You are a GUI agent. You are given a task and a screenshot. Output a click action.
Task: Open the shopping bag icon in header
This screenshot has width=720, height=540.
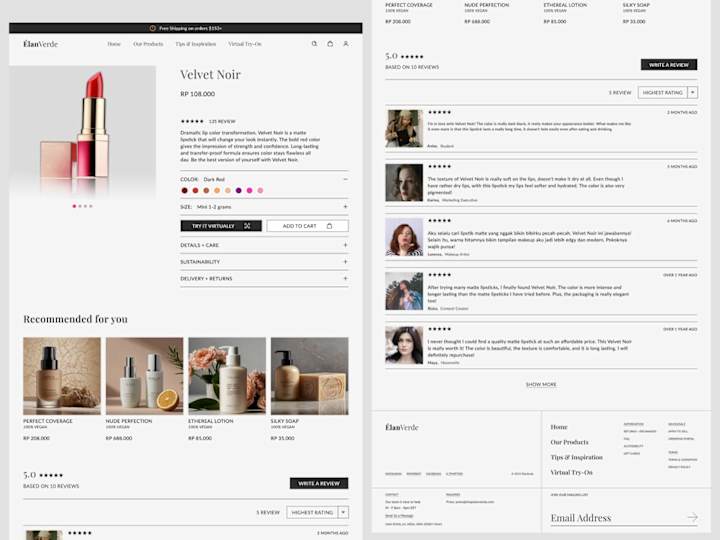coord(330,44)
